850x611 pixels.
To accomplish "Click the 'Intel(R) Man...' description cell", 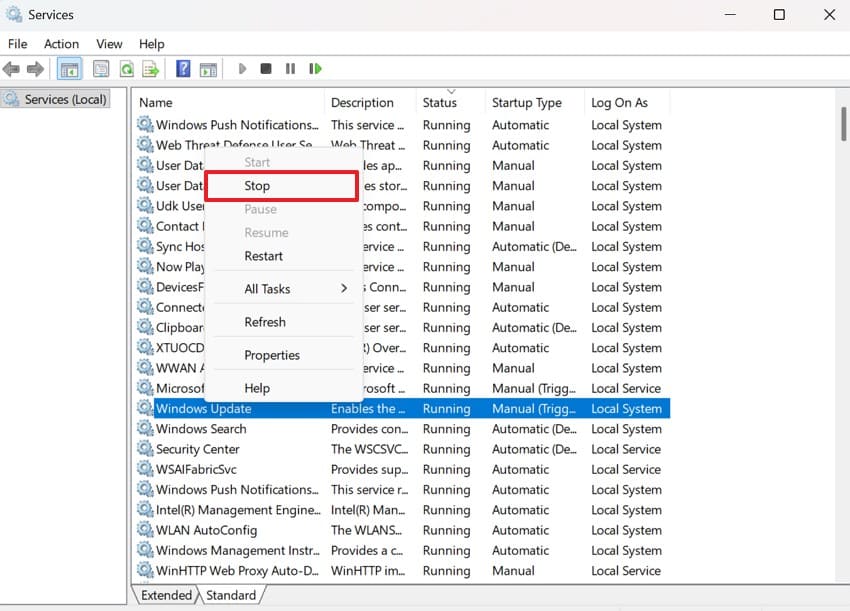I will click(x=368, y=510).
